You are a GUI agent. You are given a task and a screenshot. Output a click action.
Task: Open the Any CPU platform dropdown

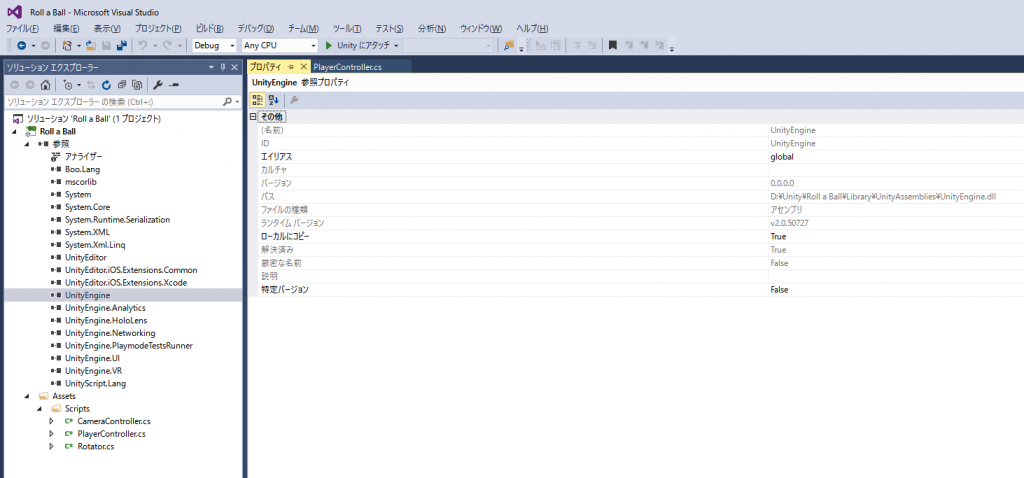point(313,46)
